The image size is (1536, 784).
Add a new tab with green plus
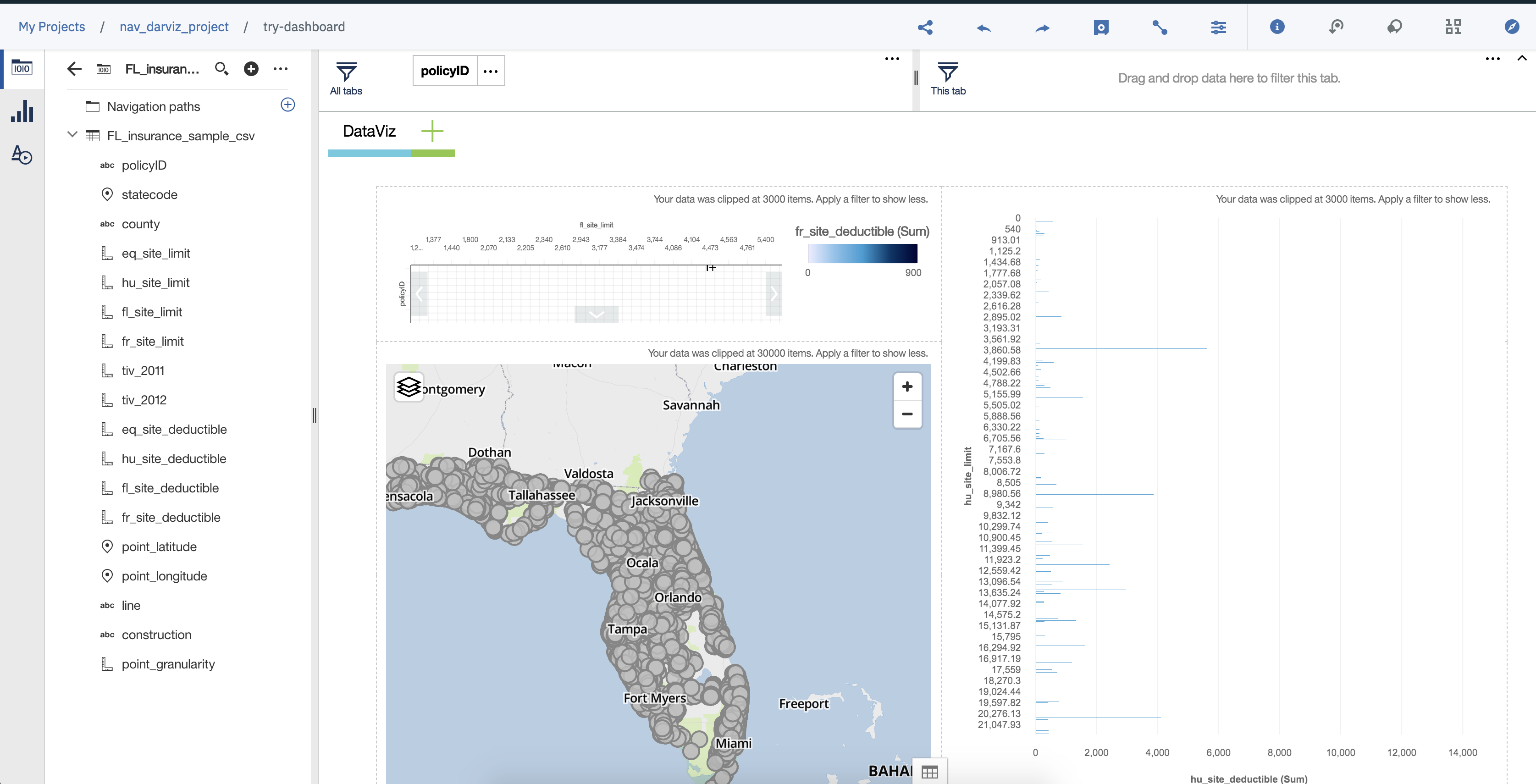pos(432,131)
